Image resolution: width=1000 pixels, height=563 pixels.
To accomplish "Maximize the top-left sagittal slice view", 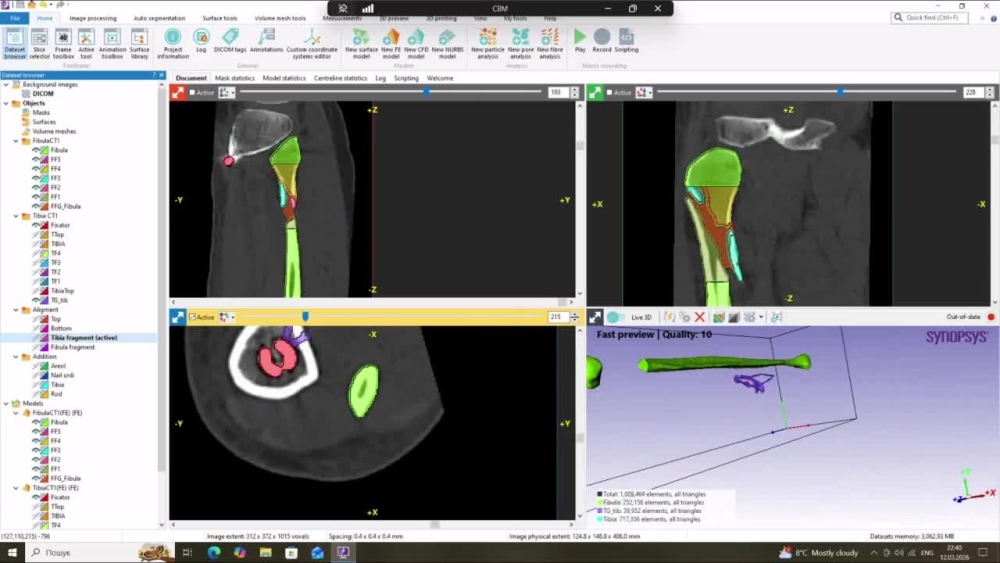I will (177, 92).
